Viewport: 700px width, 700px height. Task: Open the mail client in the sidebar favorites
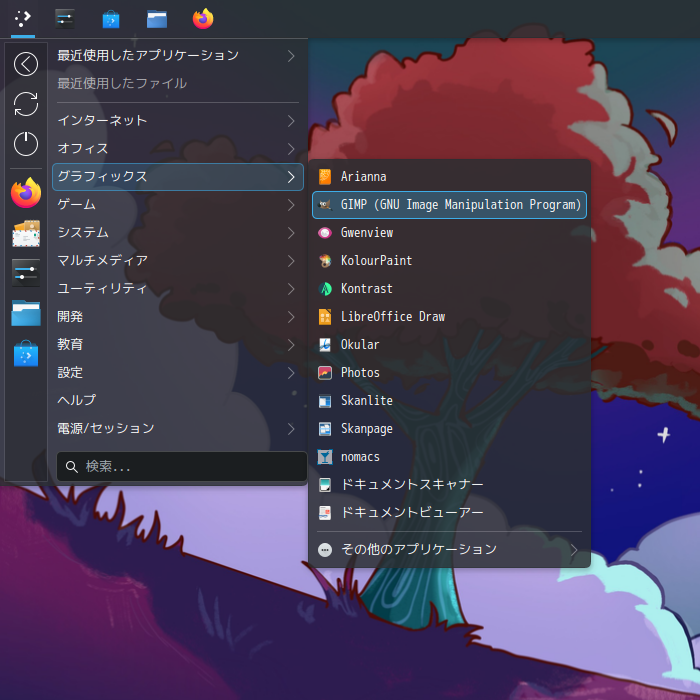(26, 233)
